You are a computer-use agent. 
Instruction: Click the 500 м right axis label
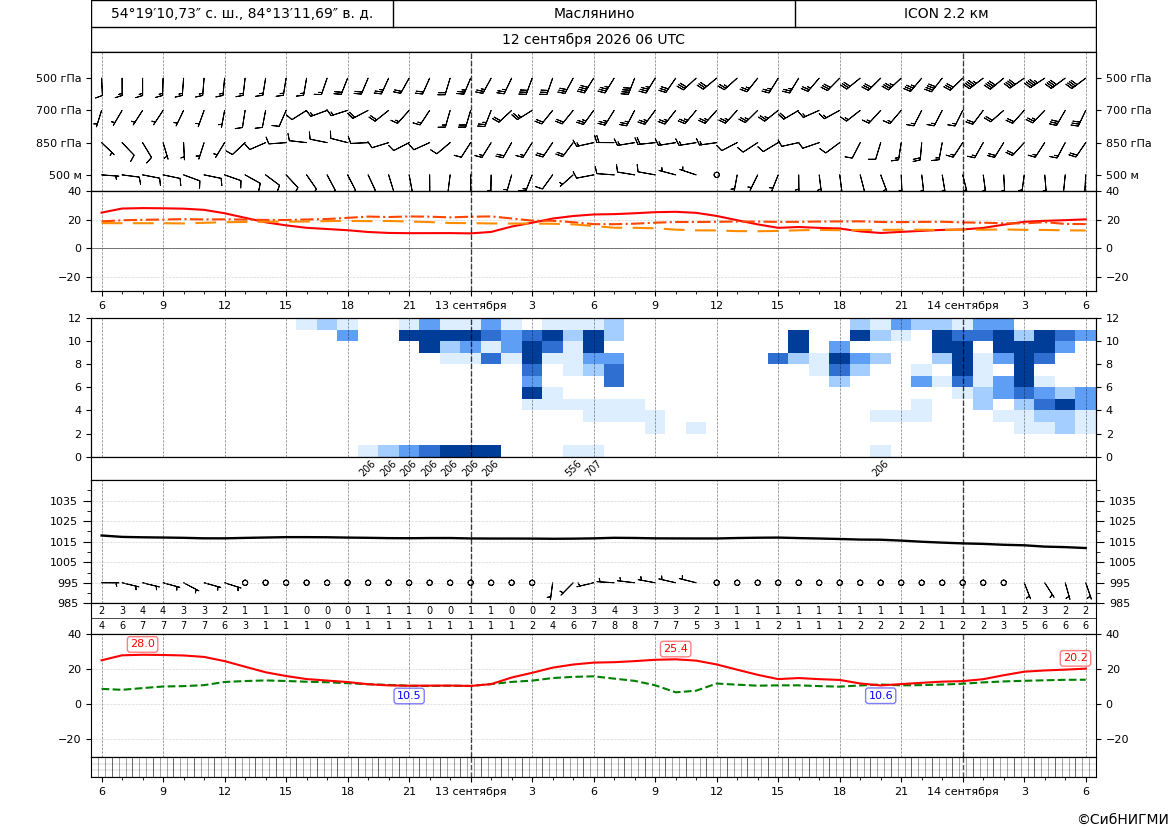coord(1122,175)
